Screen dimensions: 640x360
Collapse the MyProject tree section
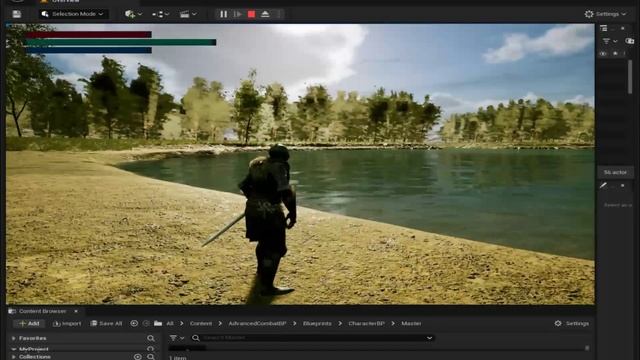[13, 349]
